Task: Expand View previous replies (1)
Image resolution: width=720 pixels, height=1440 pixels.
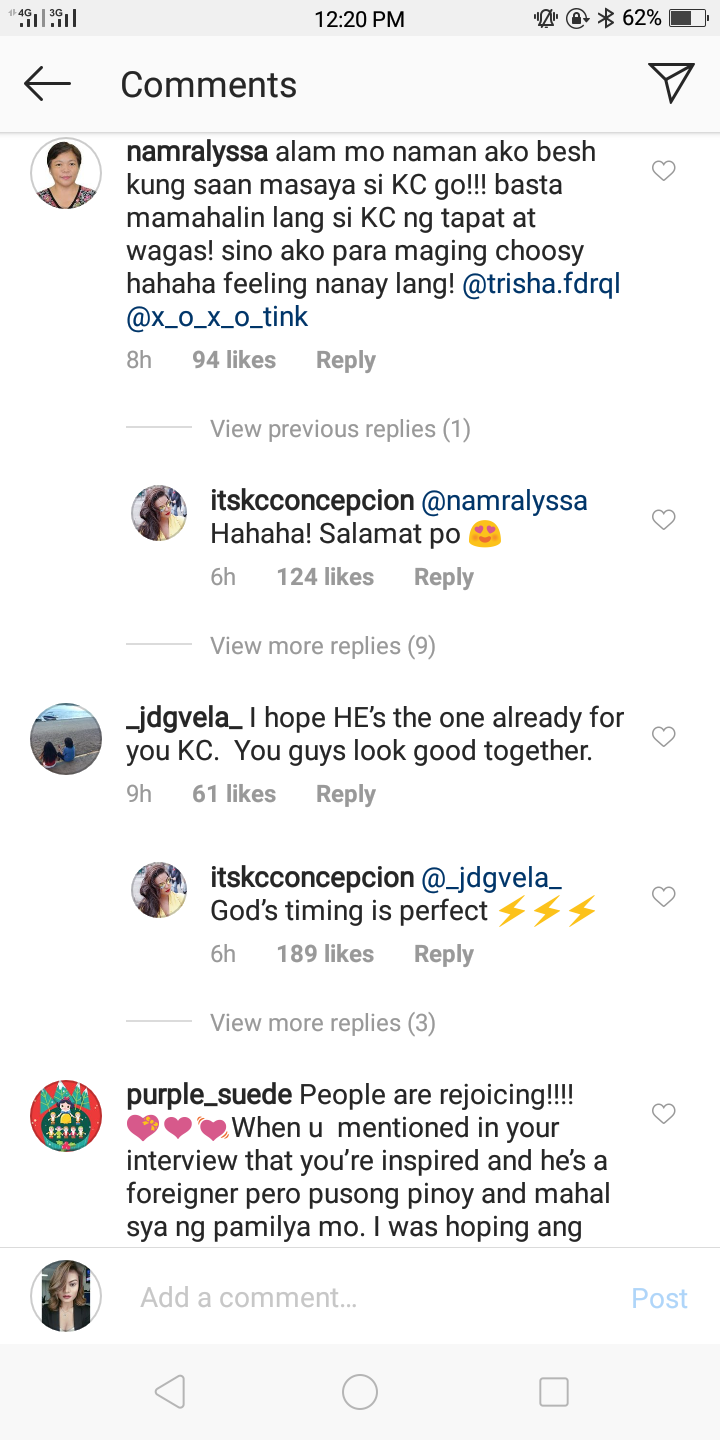Action: click(340, 429)
